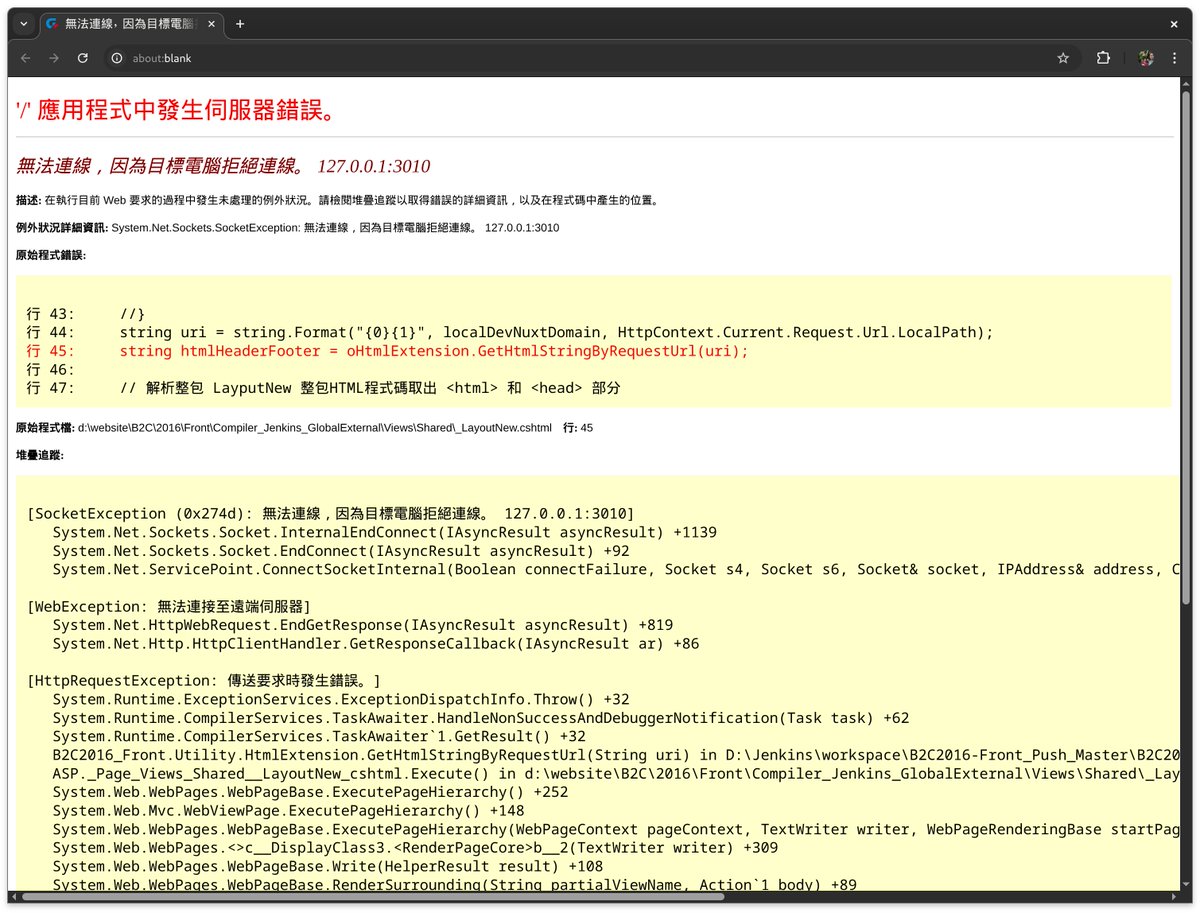Go back to previous page
The image size is (1200, 913).
pyautogui.click(x=26, y=58)
